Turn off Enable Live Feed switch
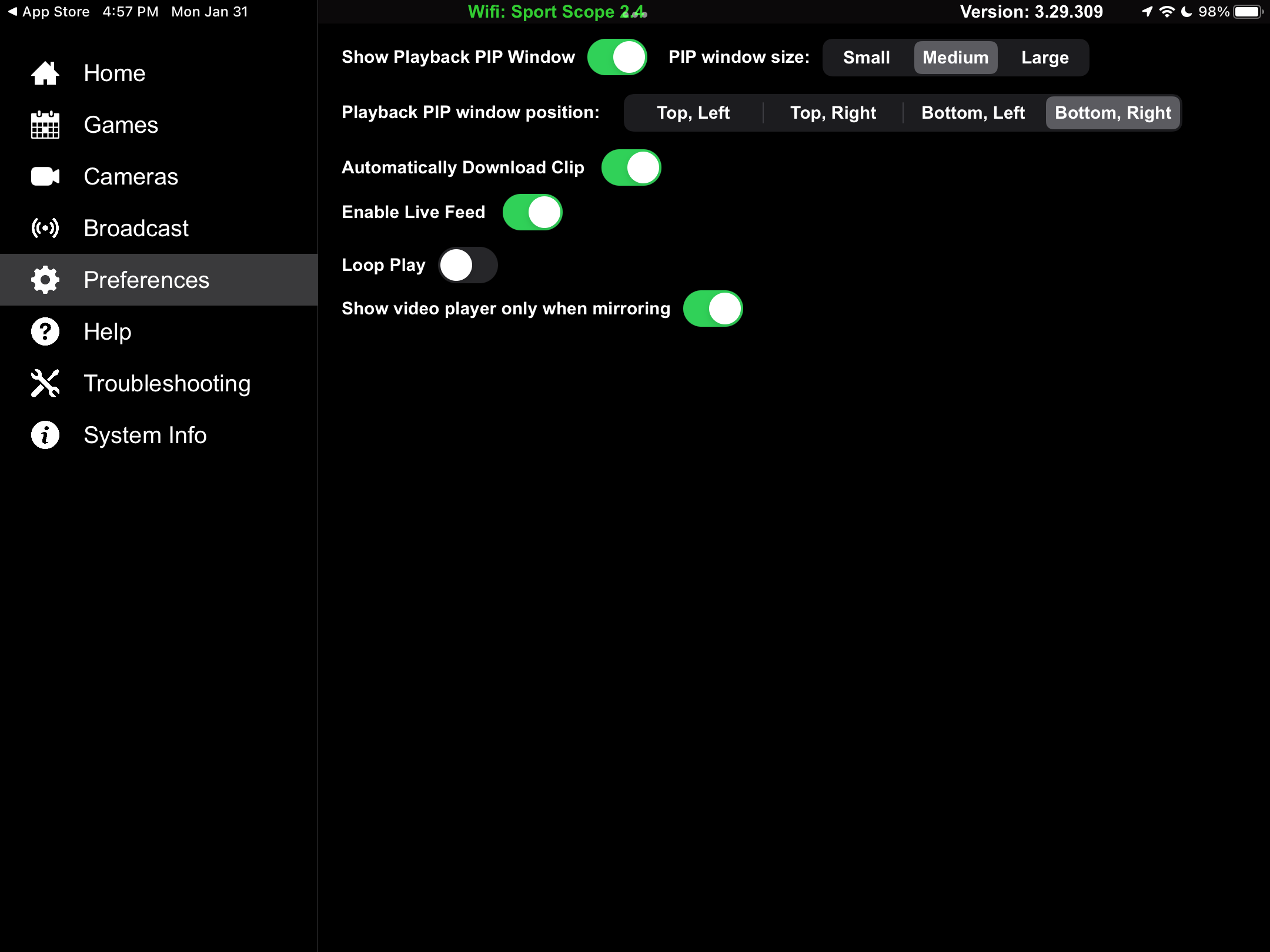The width and height of the screenshot is (1270, 952). click(x=532, y=212)
